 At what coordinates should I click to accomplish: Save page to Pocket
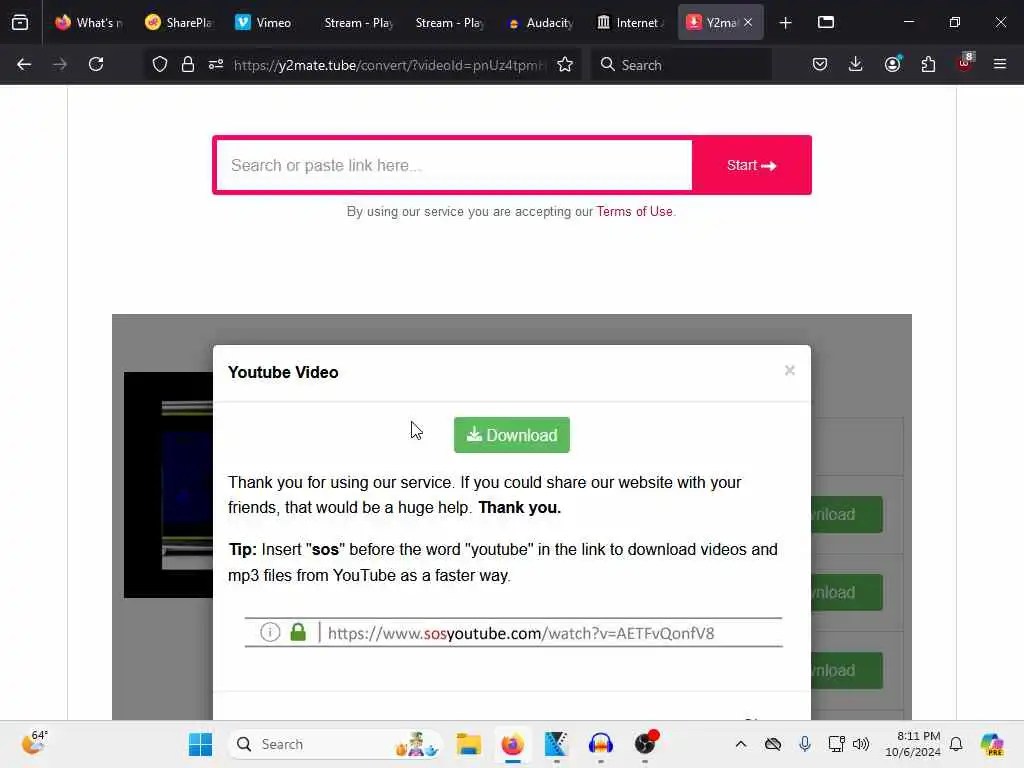point(820,64)
